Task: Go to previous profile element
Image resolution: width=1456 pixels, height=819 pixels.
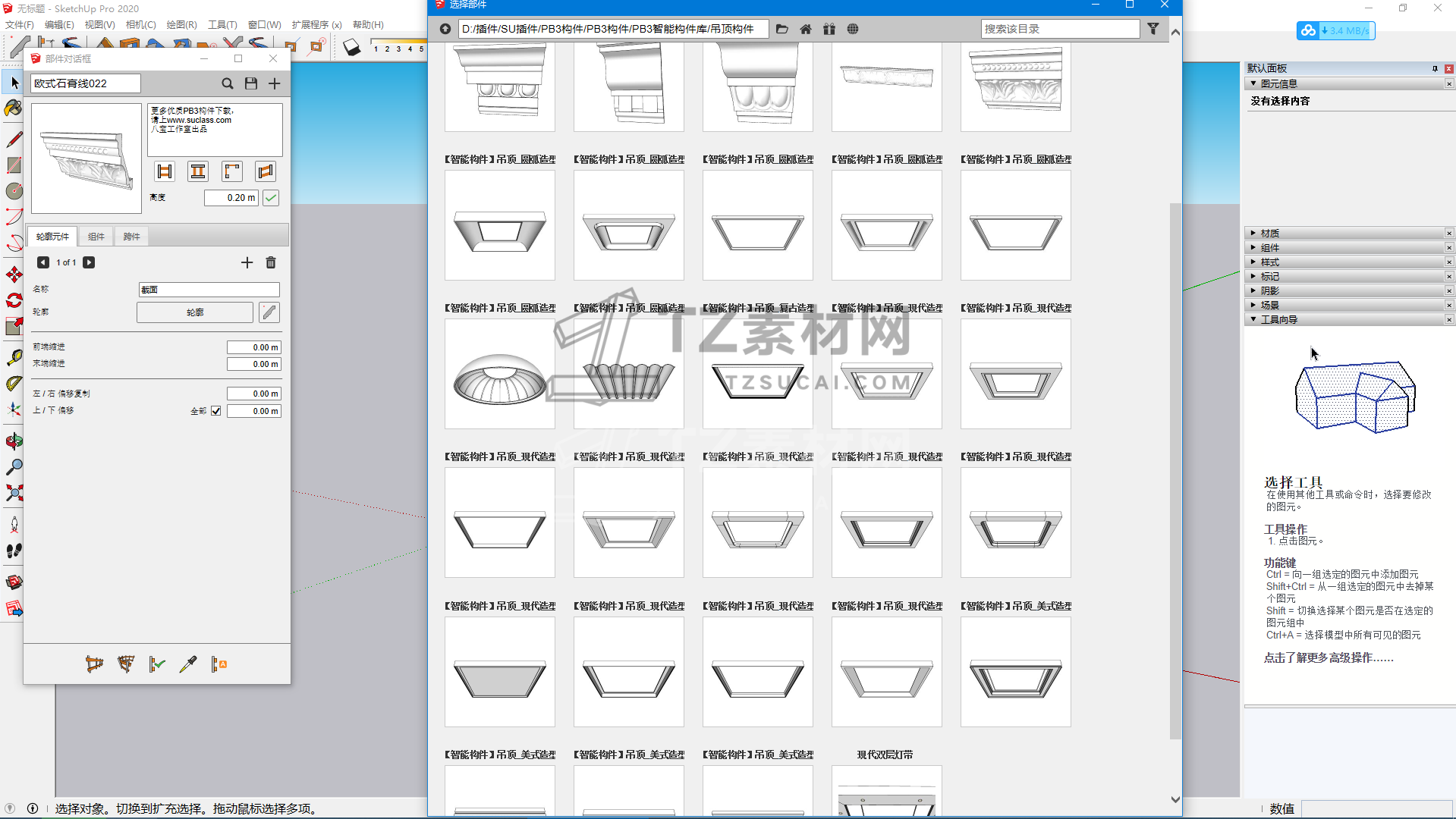Action: [43, 262]
